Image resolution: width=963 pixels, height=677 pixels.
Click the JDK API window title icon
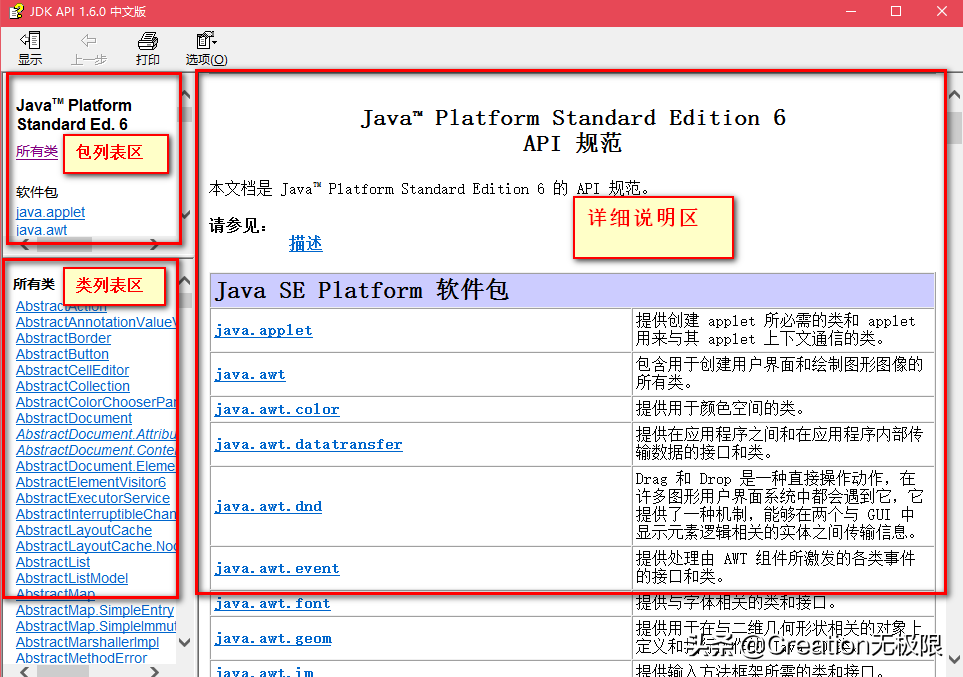(16, 11)
